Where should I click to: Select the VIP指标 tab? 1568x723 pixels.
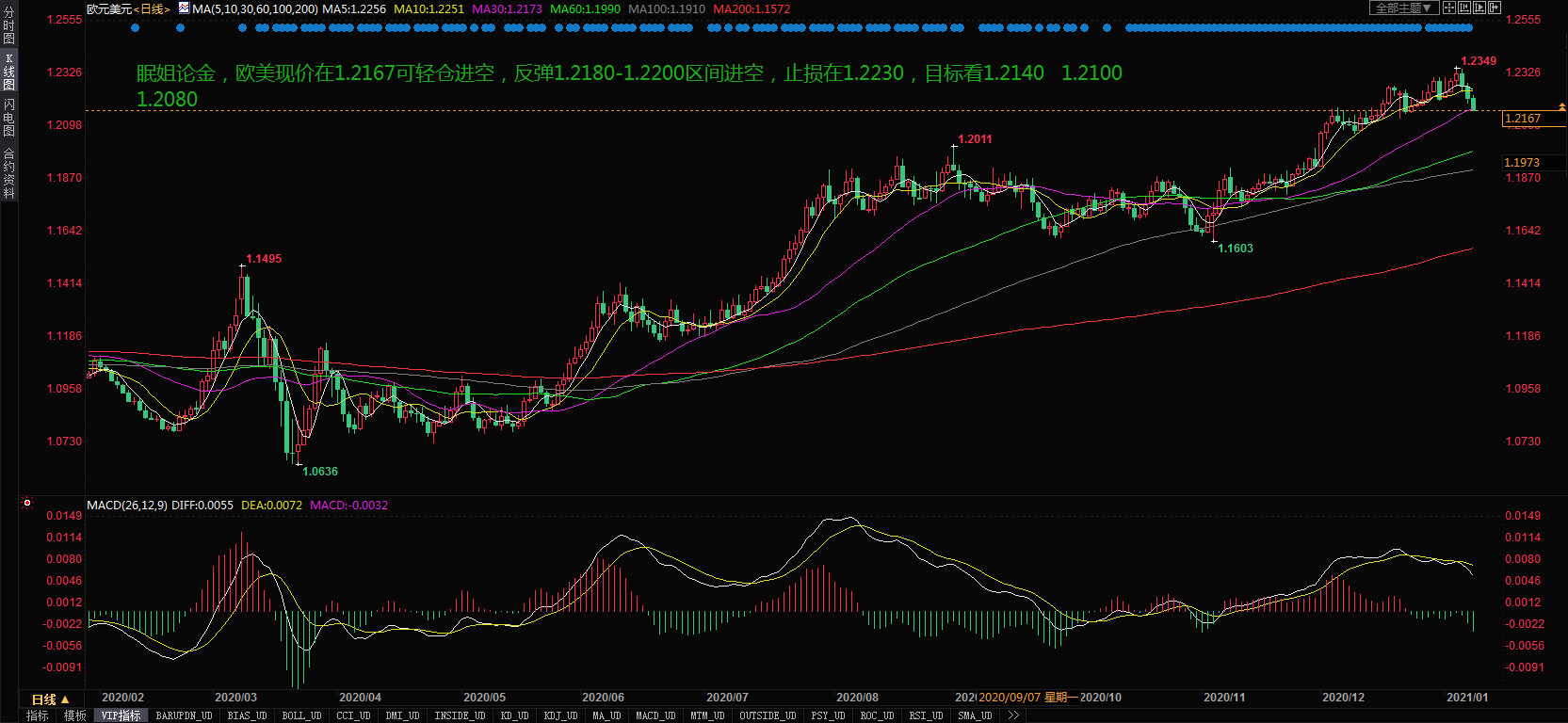pyautogui.click(x=121, y=715)
